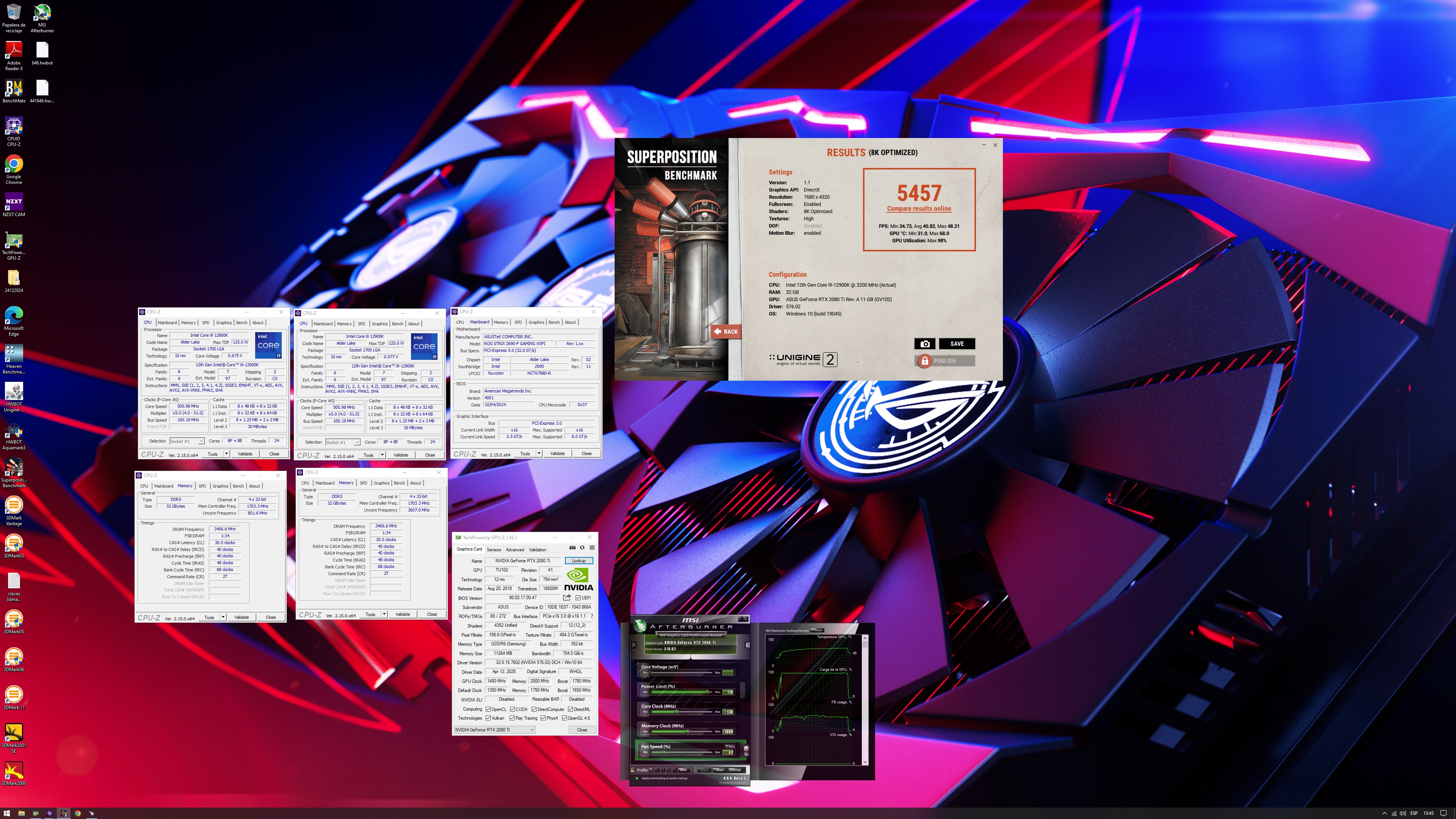Screen dimensions: 1456x819
Task: Click the Afterburner profile lock icon
Action: pos(632,770)
